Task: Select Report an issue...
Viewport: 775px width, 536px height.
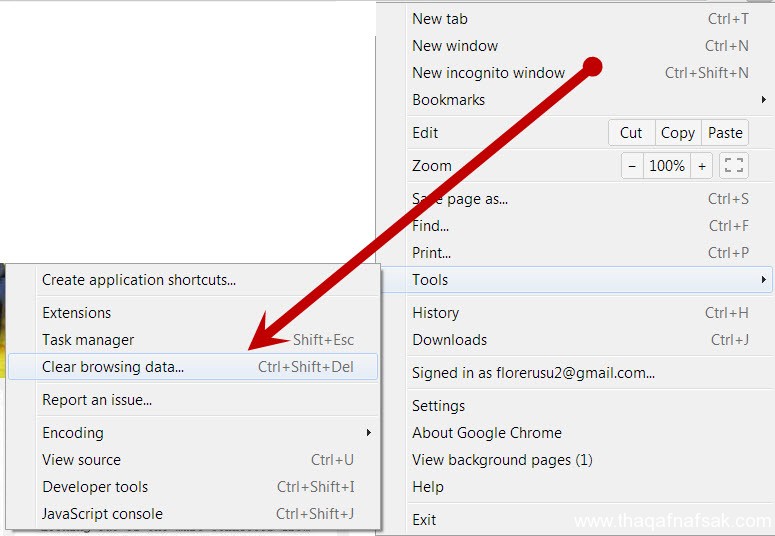Action: (193, 400)
